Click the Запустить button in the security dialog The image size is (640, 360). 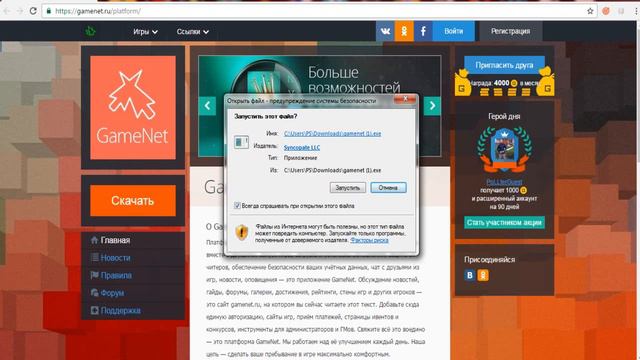point(347,188)
